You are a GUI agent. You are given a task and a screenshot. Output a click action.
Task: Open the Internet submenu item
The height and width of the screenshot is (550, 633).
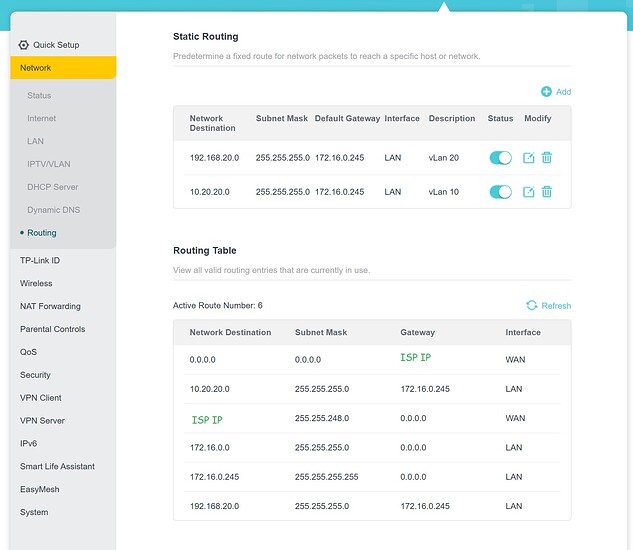click(x=42, y=118)
